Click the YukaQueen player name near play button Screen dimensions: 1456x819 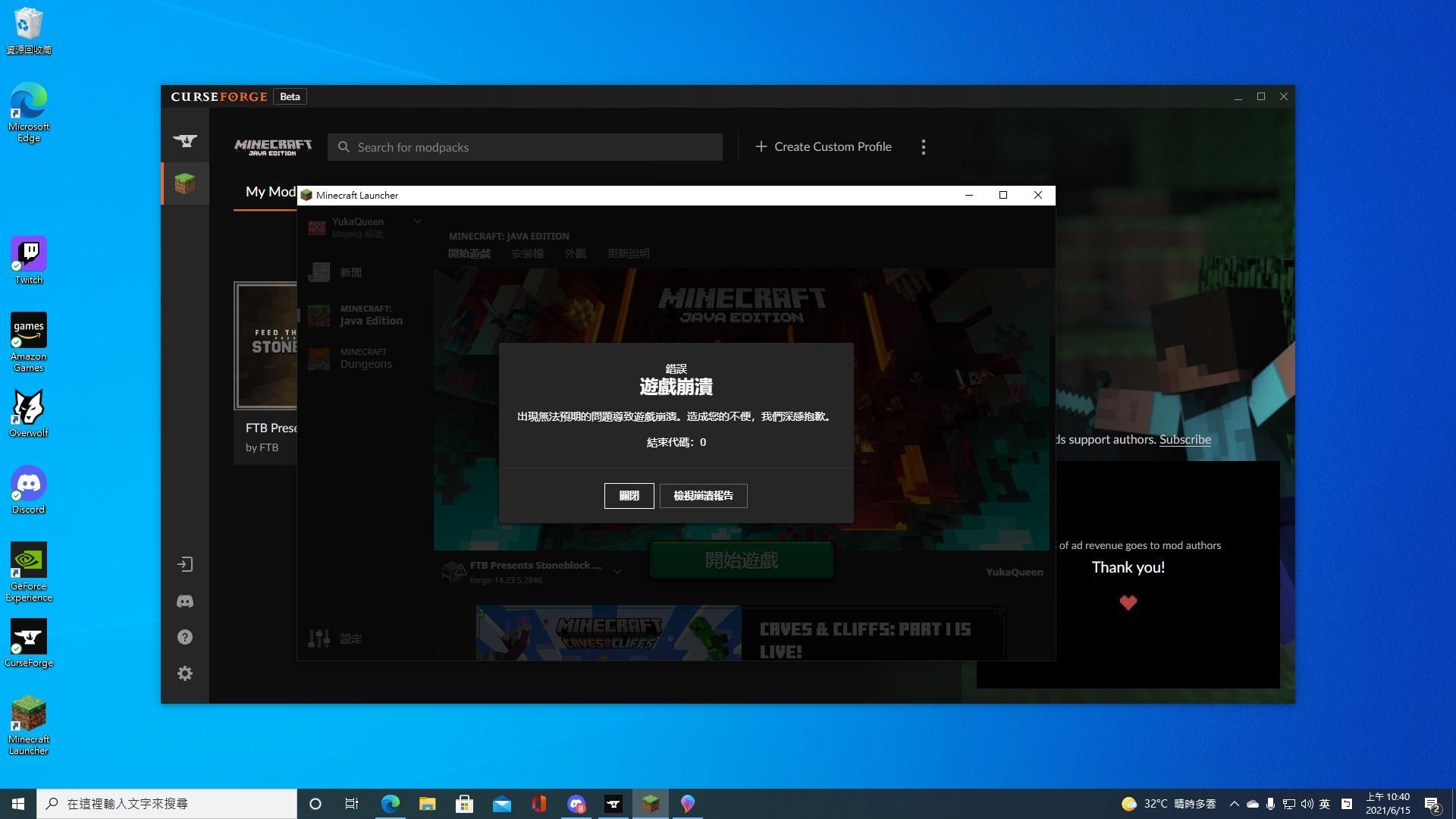(x=1014, y=572)
